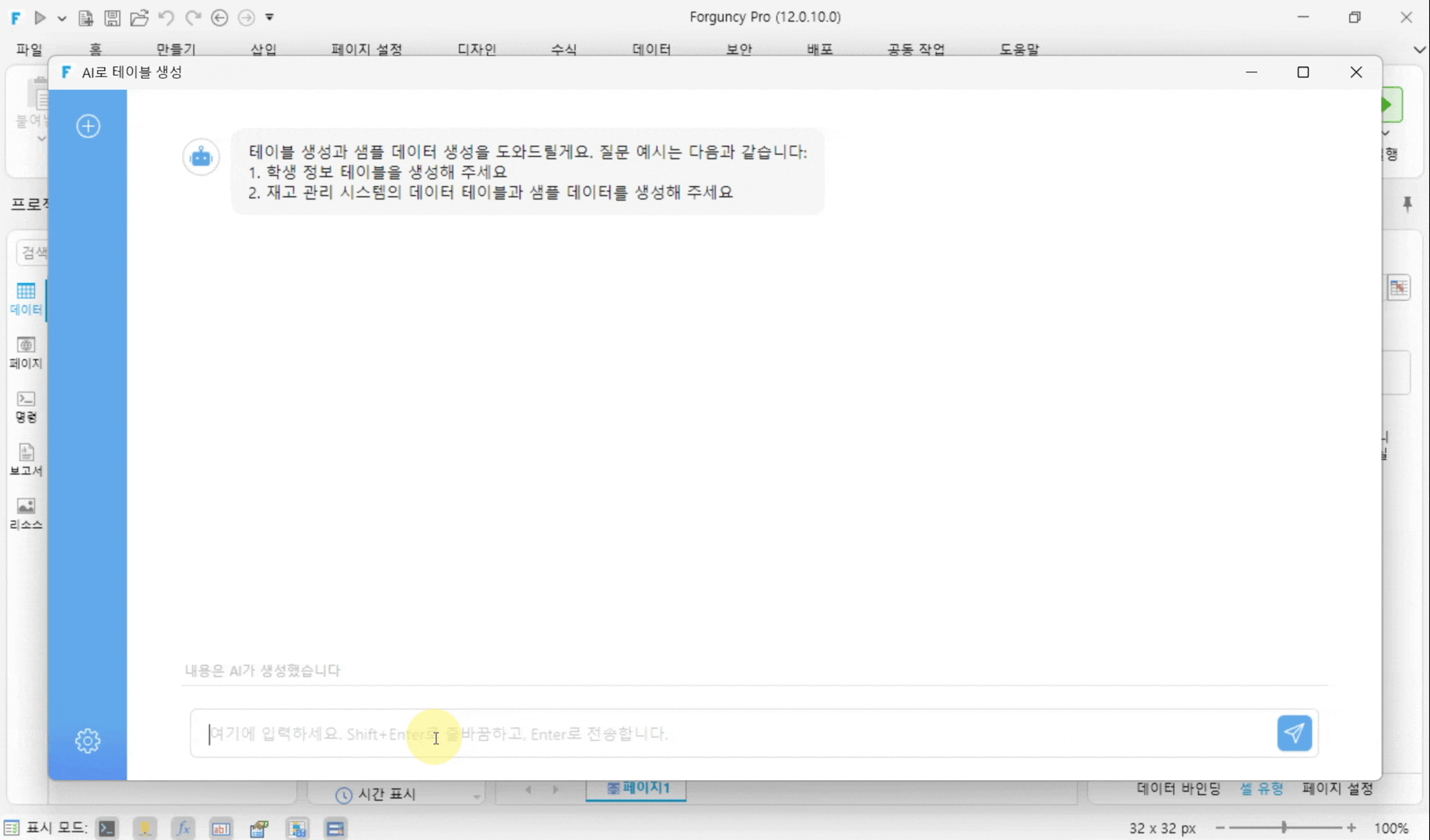This screenshot has height=840, width=1430.
Task: Select 보고서 in the project sidebar
Action: click(x=26, y=460)
